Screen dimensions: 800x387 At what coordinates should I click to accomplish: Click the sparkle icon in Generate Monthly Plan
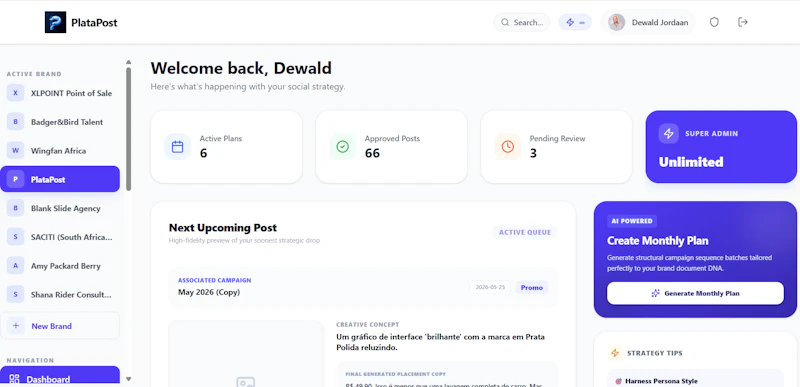click(656, 293)
